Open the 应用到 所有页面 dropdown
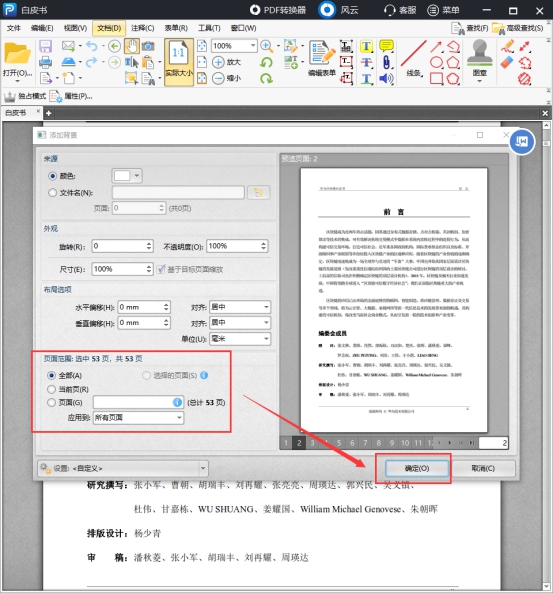This screenshot has height=593, width=553. 138,418
